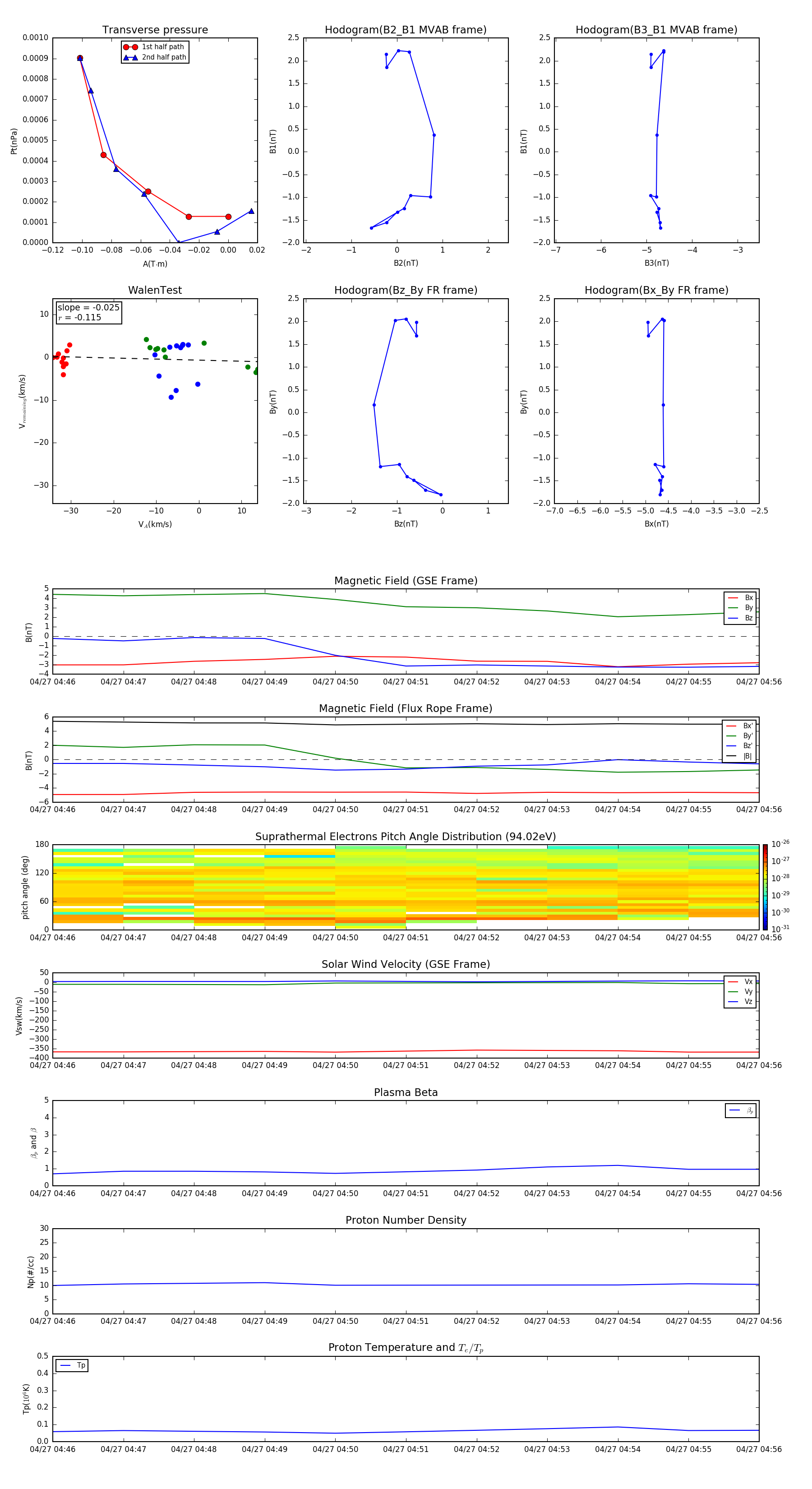Click the 'Solar Wind Velocity (GSE Frame)' title
Screen dimensions: 812x1489
click(x=406, y=964)
